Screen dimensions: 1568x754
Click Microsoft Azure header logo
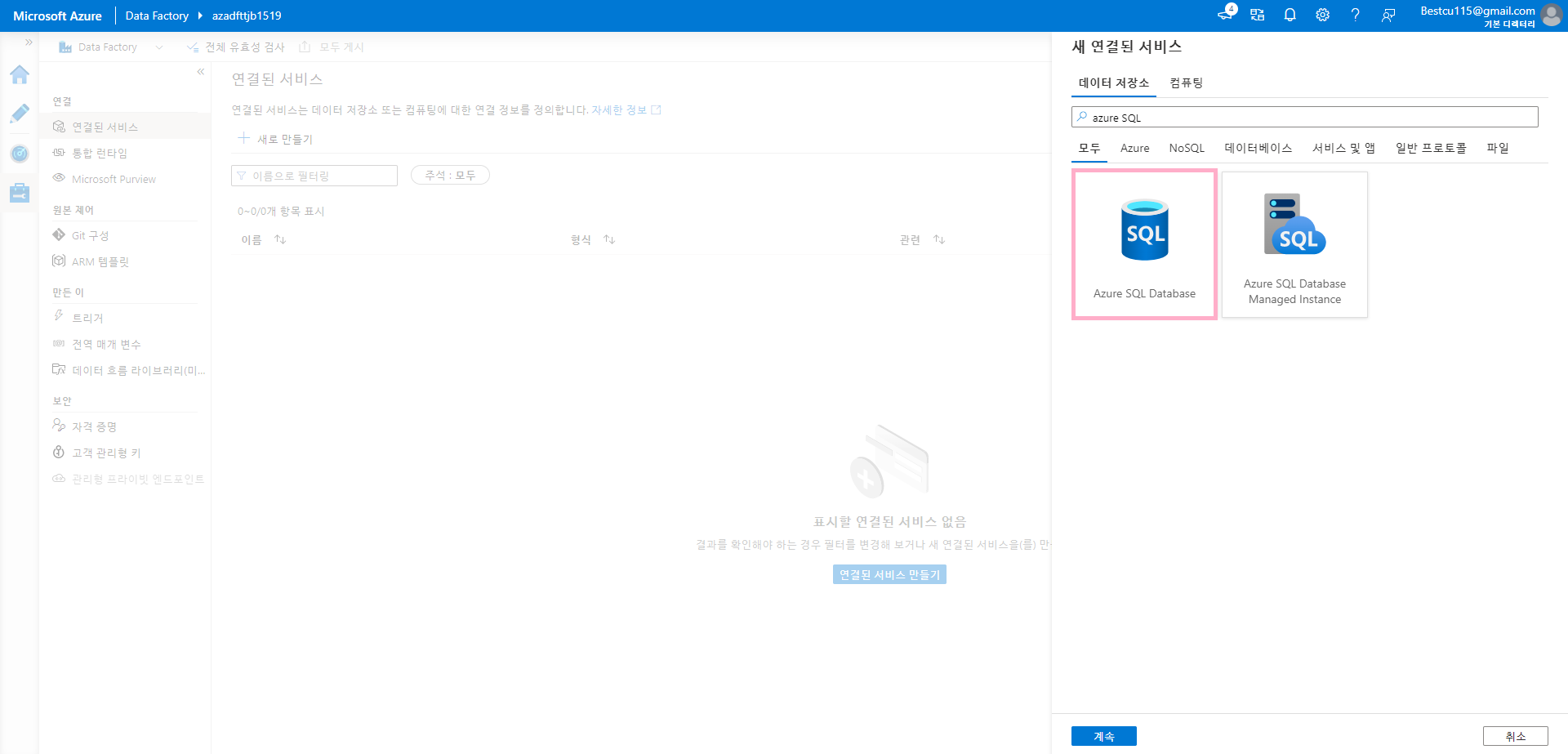pyautogui.click(x=57, y=16)
